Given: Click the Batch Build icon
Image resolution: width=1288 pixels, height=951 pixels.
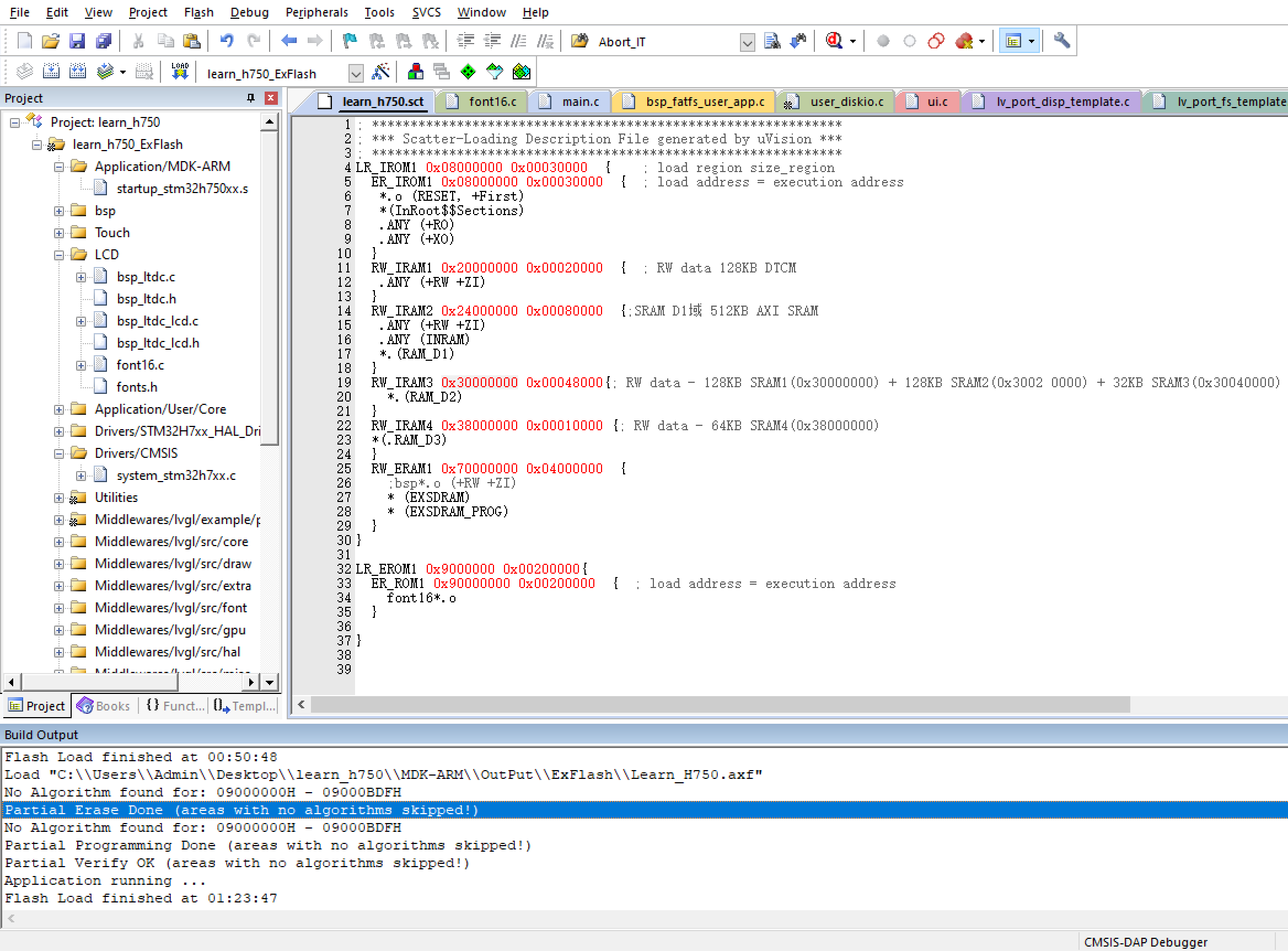Looking at the screenshot, I should pyautogui.click(x=105, y=71).
